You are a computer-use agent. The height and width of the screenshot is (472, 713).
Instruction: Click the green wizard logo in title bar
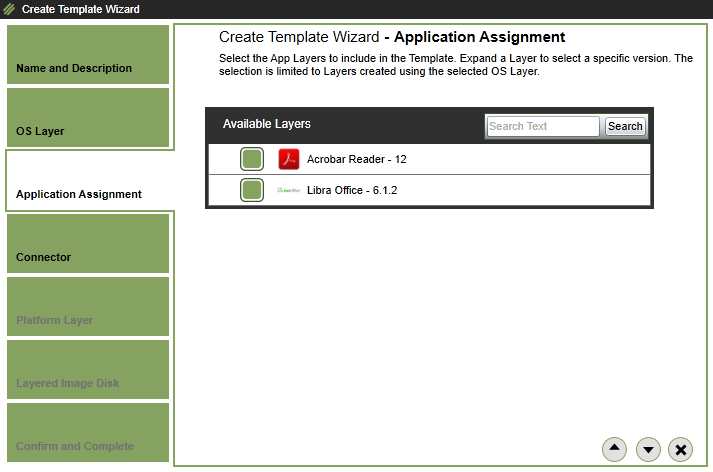coord(9,9)
